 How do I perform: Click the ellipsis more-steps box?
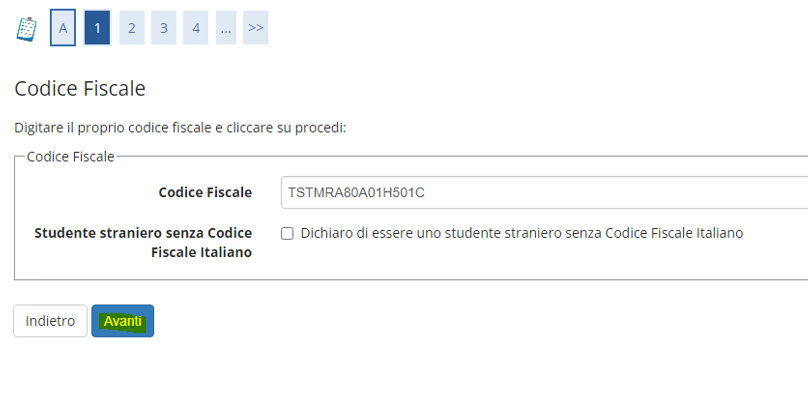point(225,28)
